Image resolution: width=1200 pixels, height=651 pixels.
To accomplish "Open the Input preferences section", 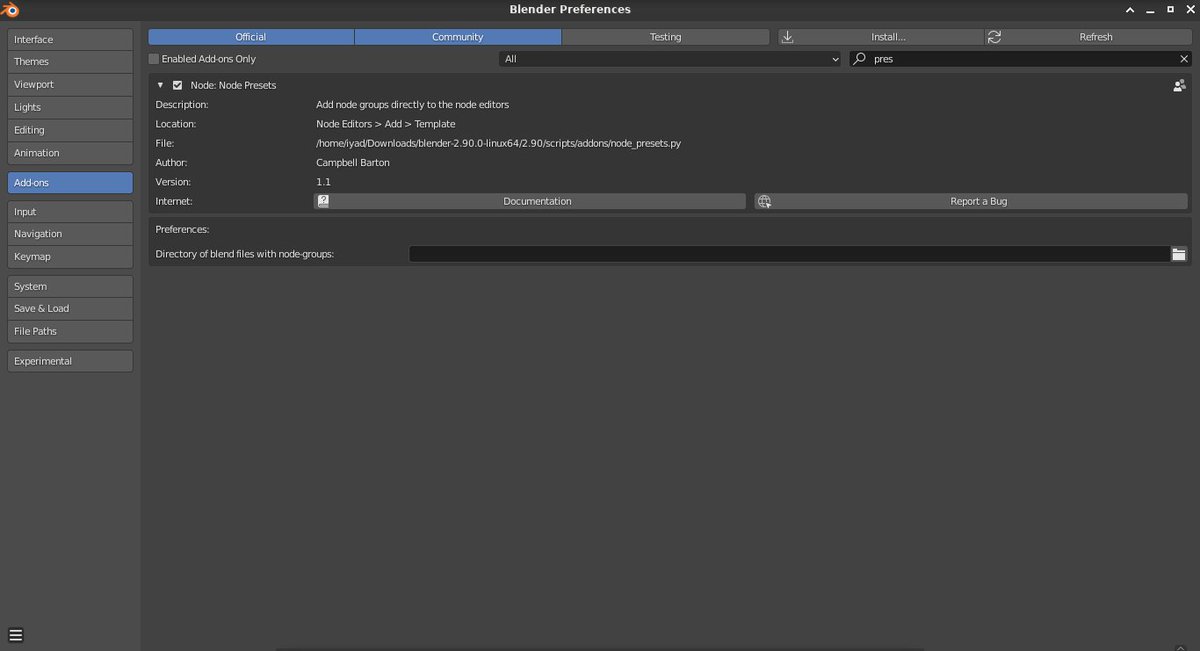I will point(70,212).
